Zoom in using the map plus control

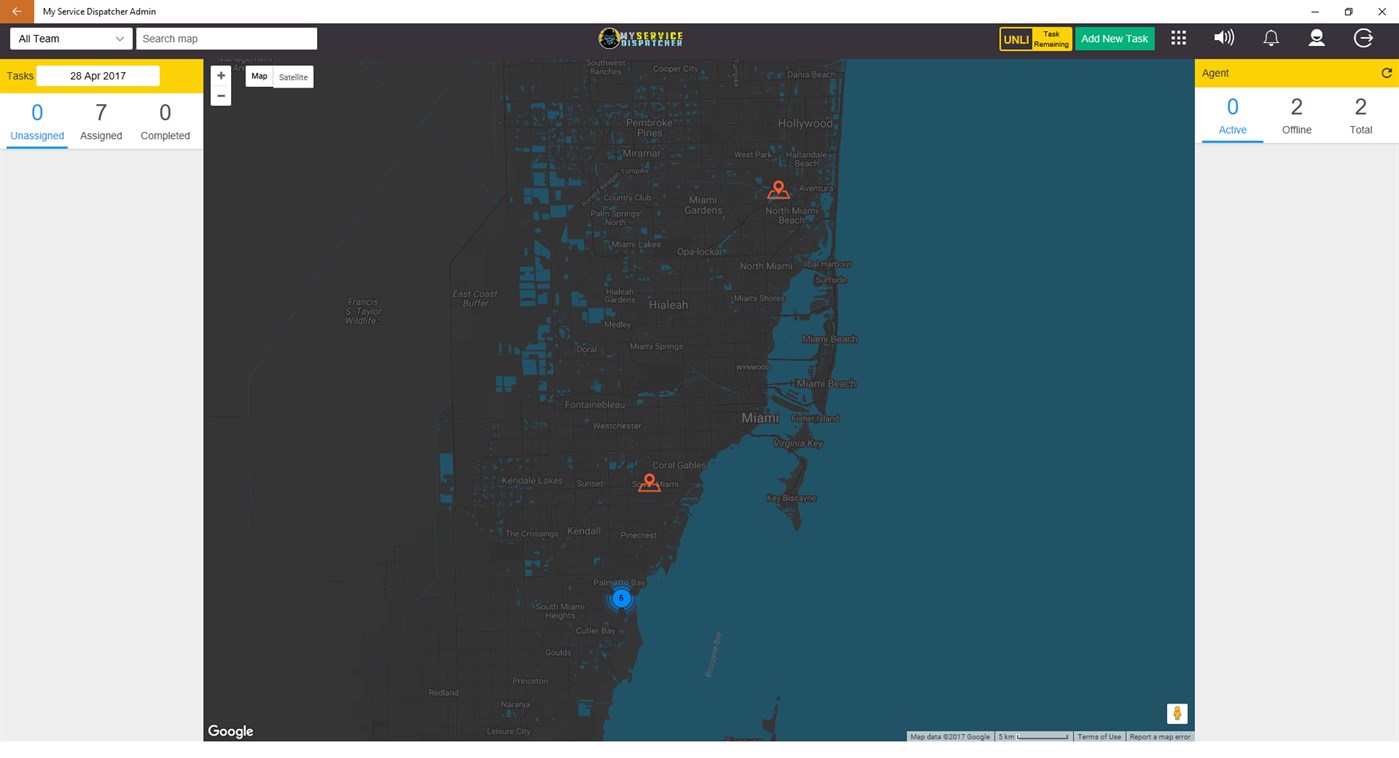click(x=220, y=74)
